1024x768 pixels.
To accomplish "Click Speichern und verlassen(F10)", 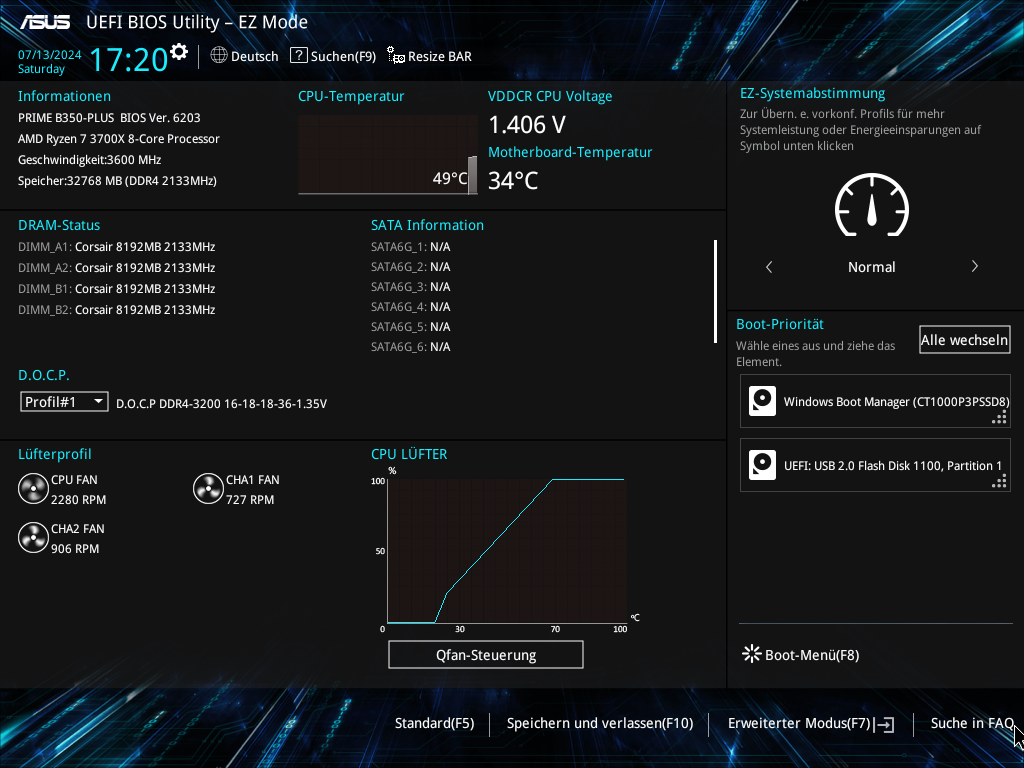I will 600,723.
